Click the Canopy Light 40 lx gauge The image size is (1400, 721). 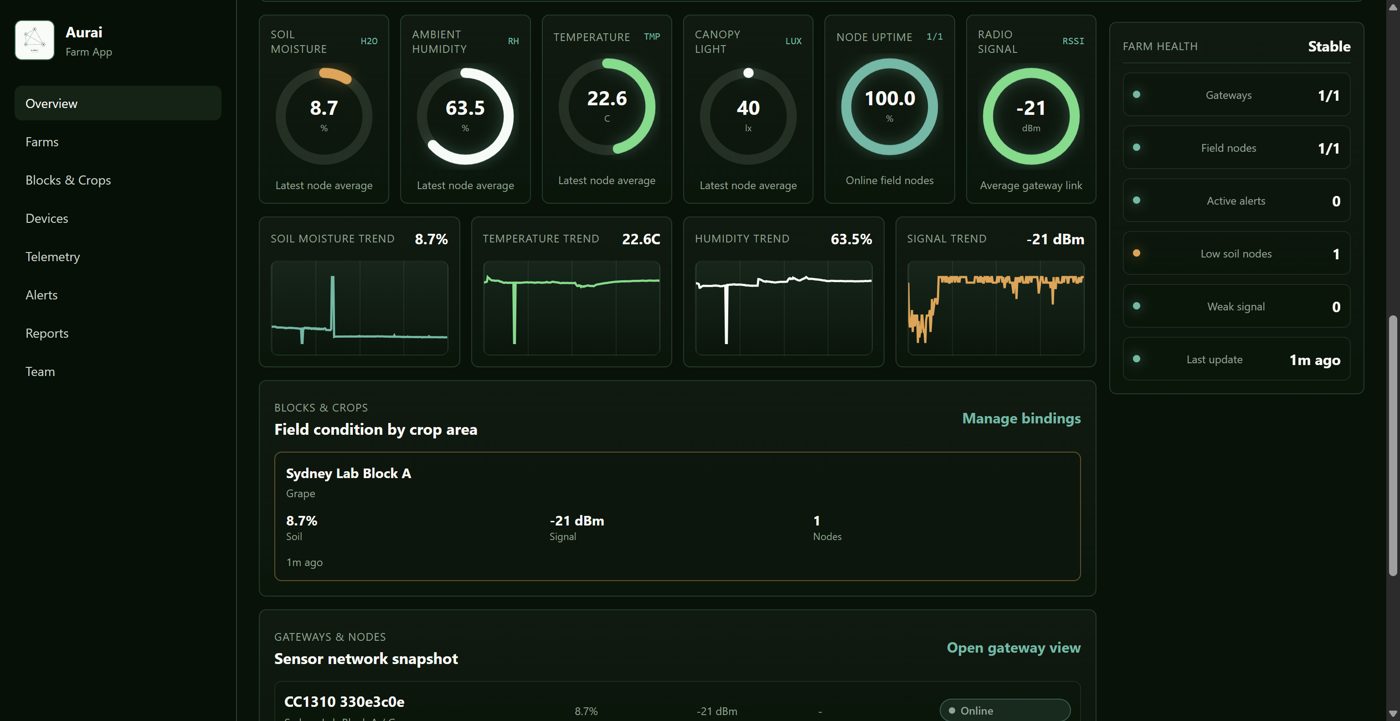pyautogui.click(x=748, y=116)
